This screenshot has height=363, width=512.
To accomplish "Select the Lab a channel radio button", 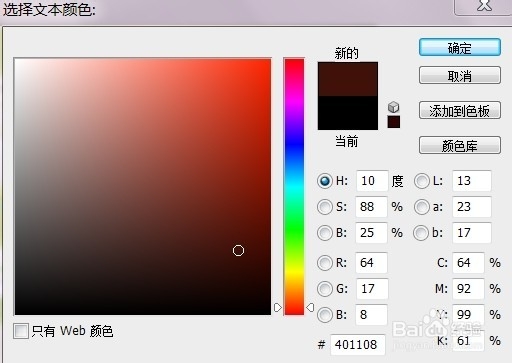I will [x=422, y=207].
